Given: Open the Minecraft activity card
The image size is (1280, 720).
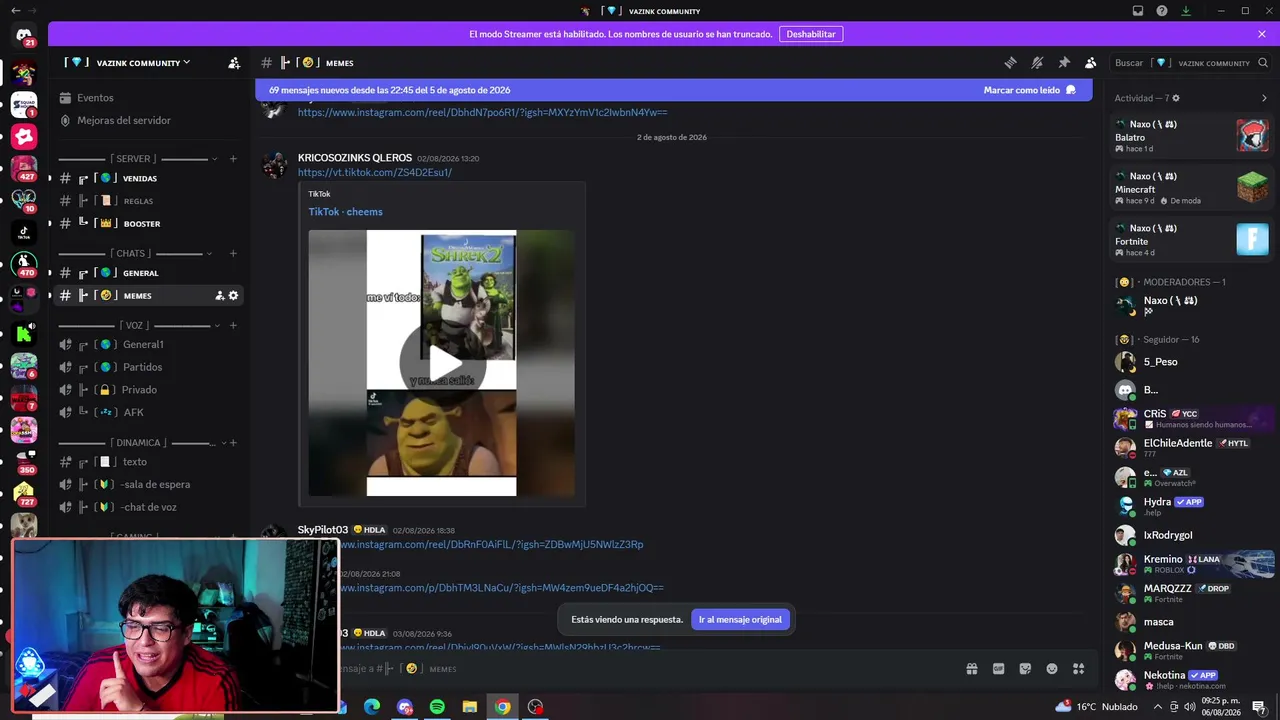Looking at the screenshot, I should (1193, 187).
